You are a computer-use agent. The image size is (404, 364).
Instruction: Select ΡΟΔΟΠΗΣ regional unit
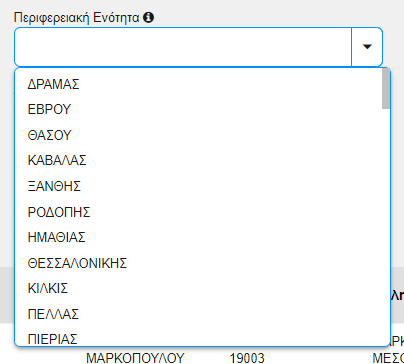202,212
